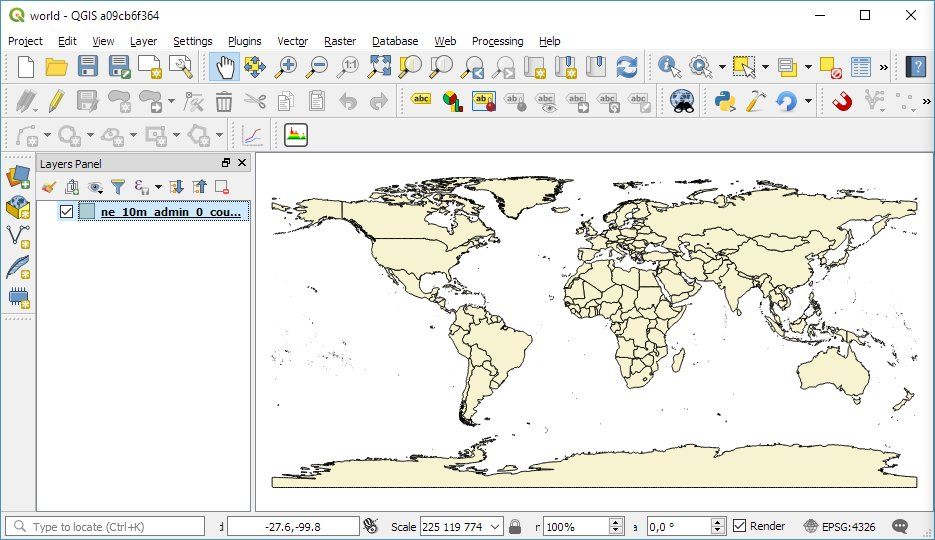This screenshot has width=935, height=540.
Task: Open the Processing menu
Action: click(497, 41)
